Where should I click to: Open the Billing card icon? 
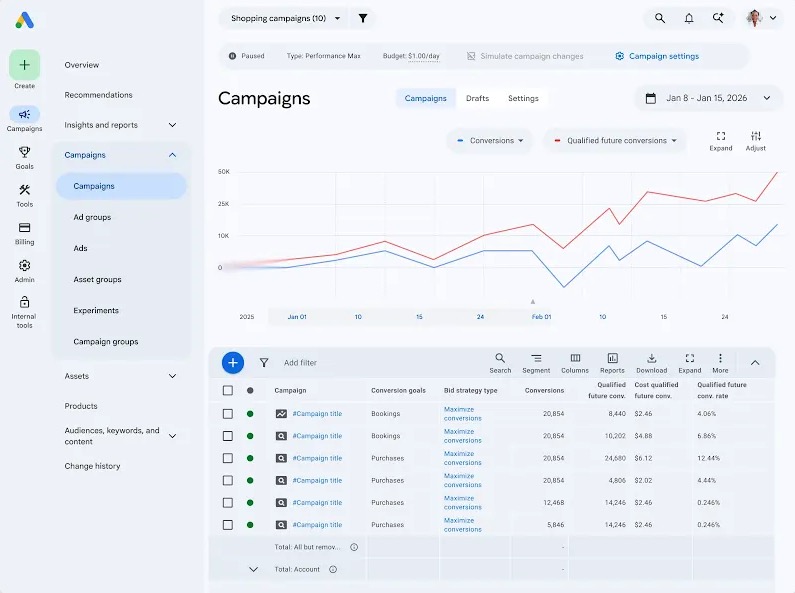coord(24,228)
